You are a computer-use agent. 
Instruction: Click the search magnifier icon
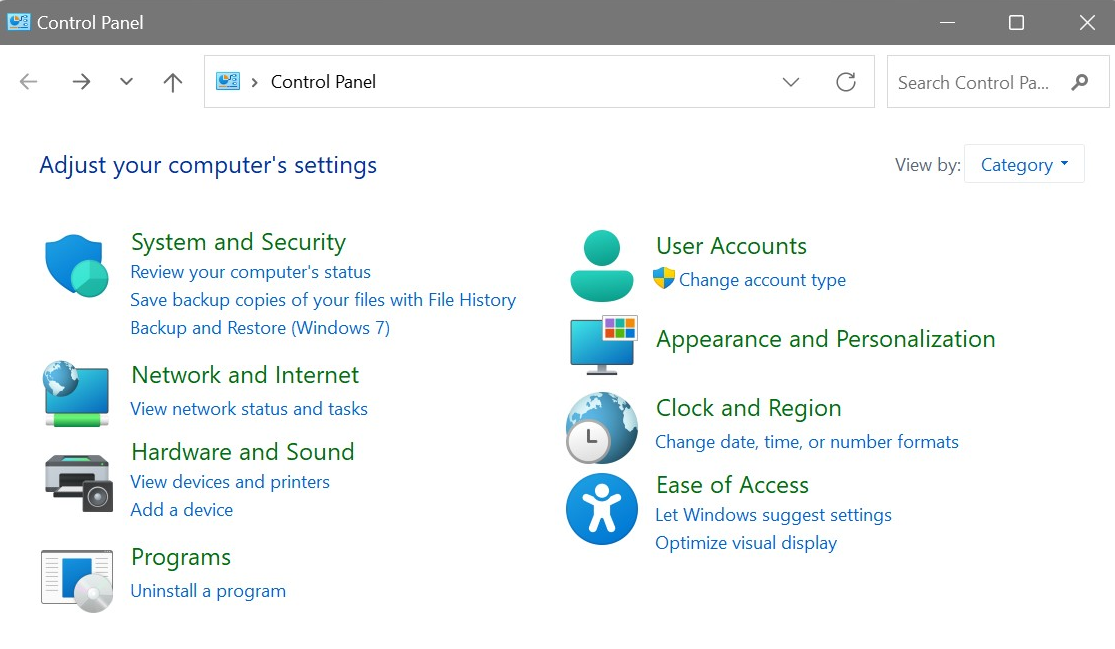[1080, 82]
